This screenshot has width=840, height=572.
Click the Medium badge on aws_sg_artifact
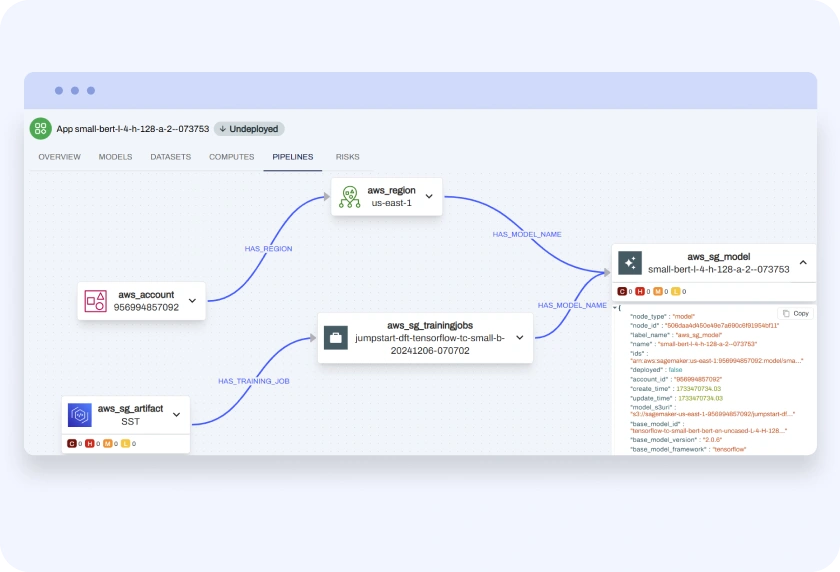tap(107, 443)
